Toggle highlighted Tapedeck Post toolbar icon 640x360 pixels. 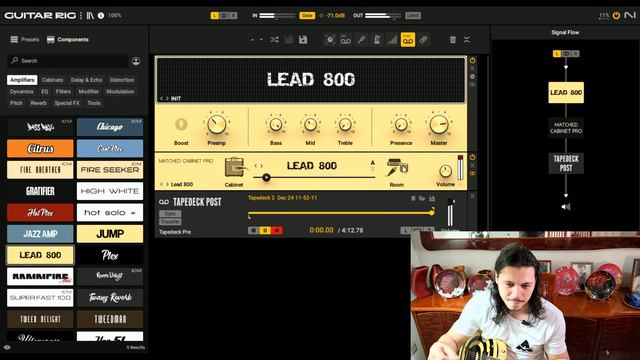(x=408, y=40)
